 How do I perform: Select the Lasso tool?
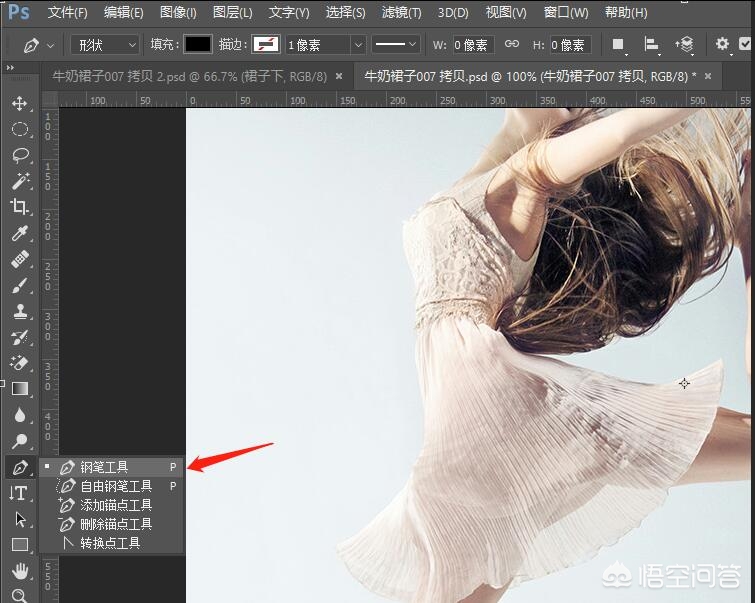[x=19, y=155]
